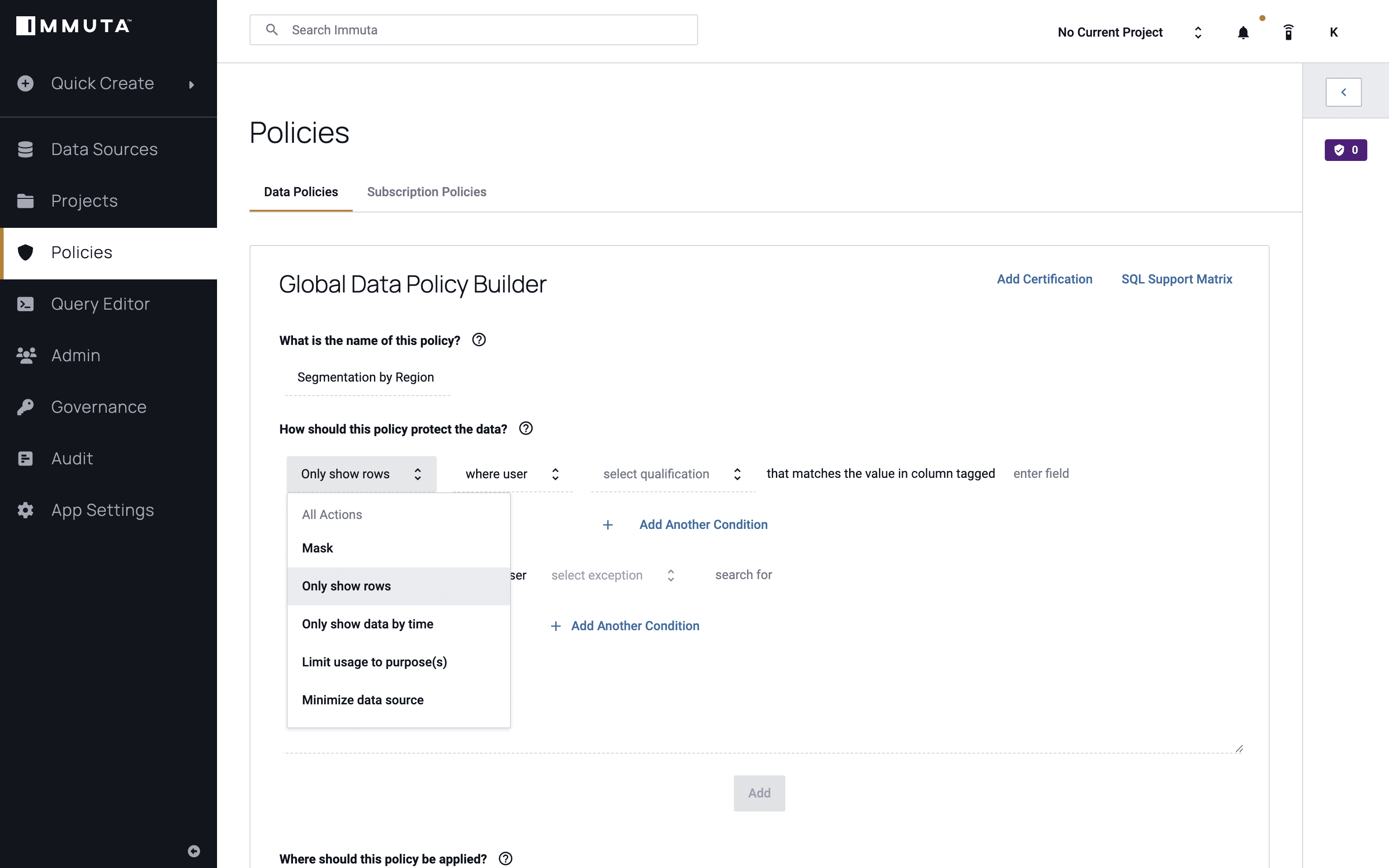The height and width of the screenshot is (868, 1389).
Task: Click upper Add Another Condition link
Action: click(x=703, y=525)
